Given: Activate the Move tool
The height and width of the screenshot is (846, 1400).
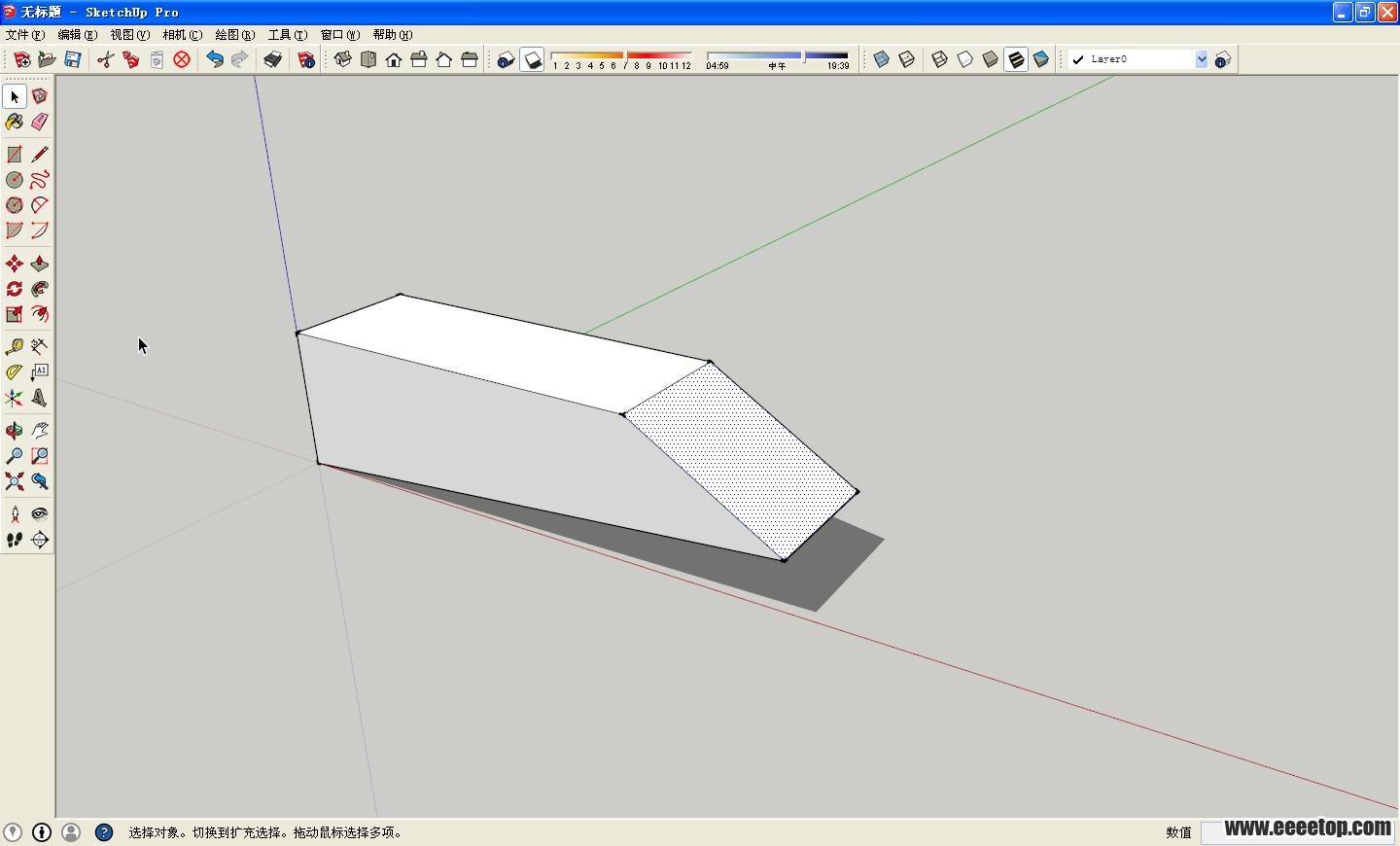Looking at the screenshot, I should coord(15,264).
